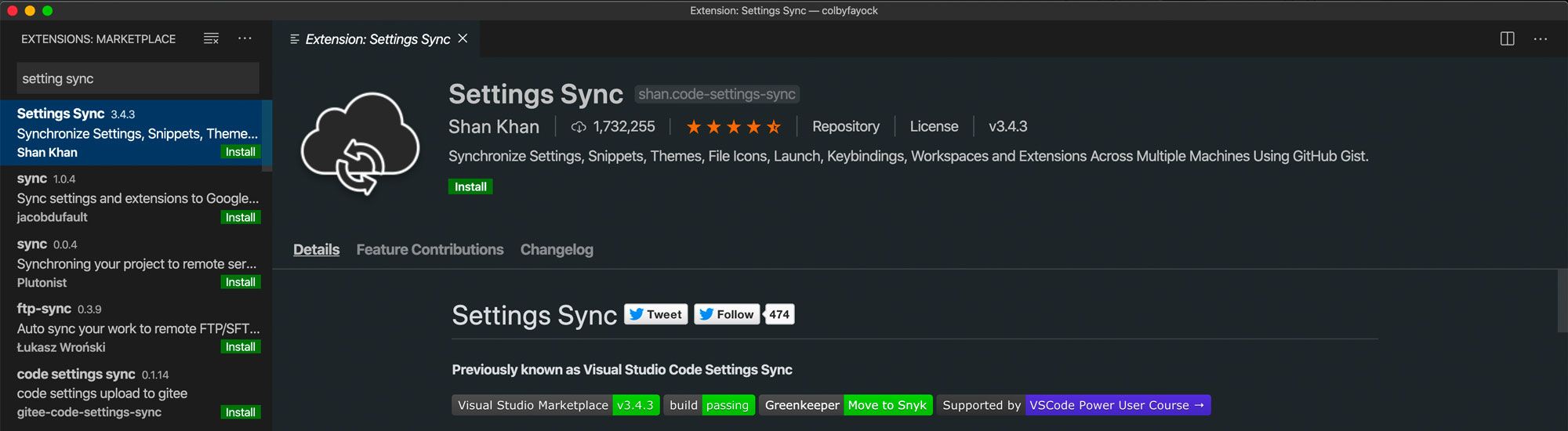The width and height of the screenshot is (1568, 431).
Task: Click the extensions search input field
Action: pyautogui.click(x=138, y=78)
